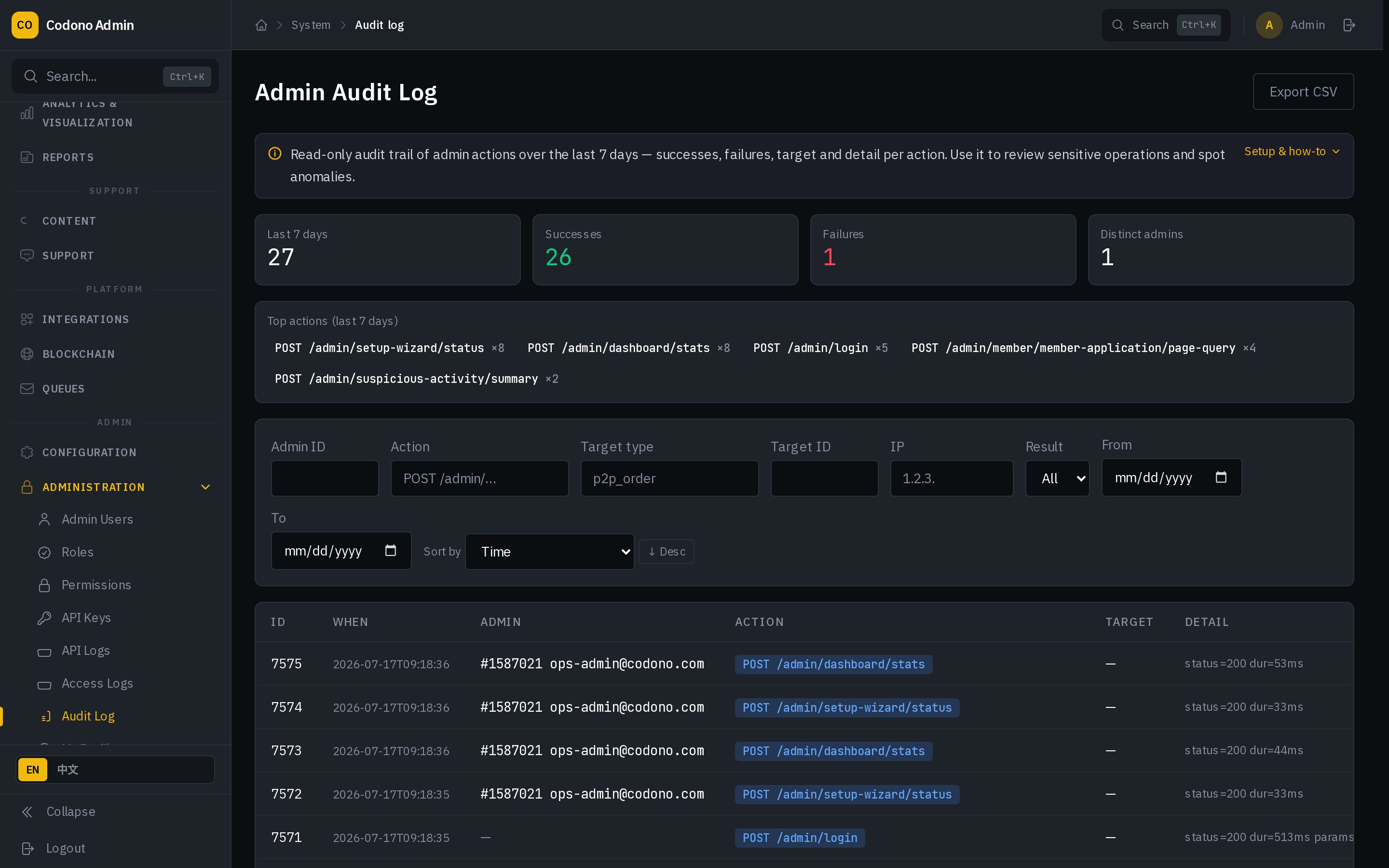This screenshot has width=1389, height=868.
Task: Click the Blockchain globe icon
Action: (x=27, y=354)
